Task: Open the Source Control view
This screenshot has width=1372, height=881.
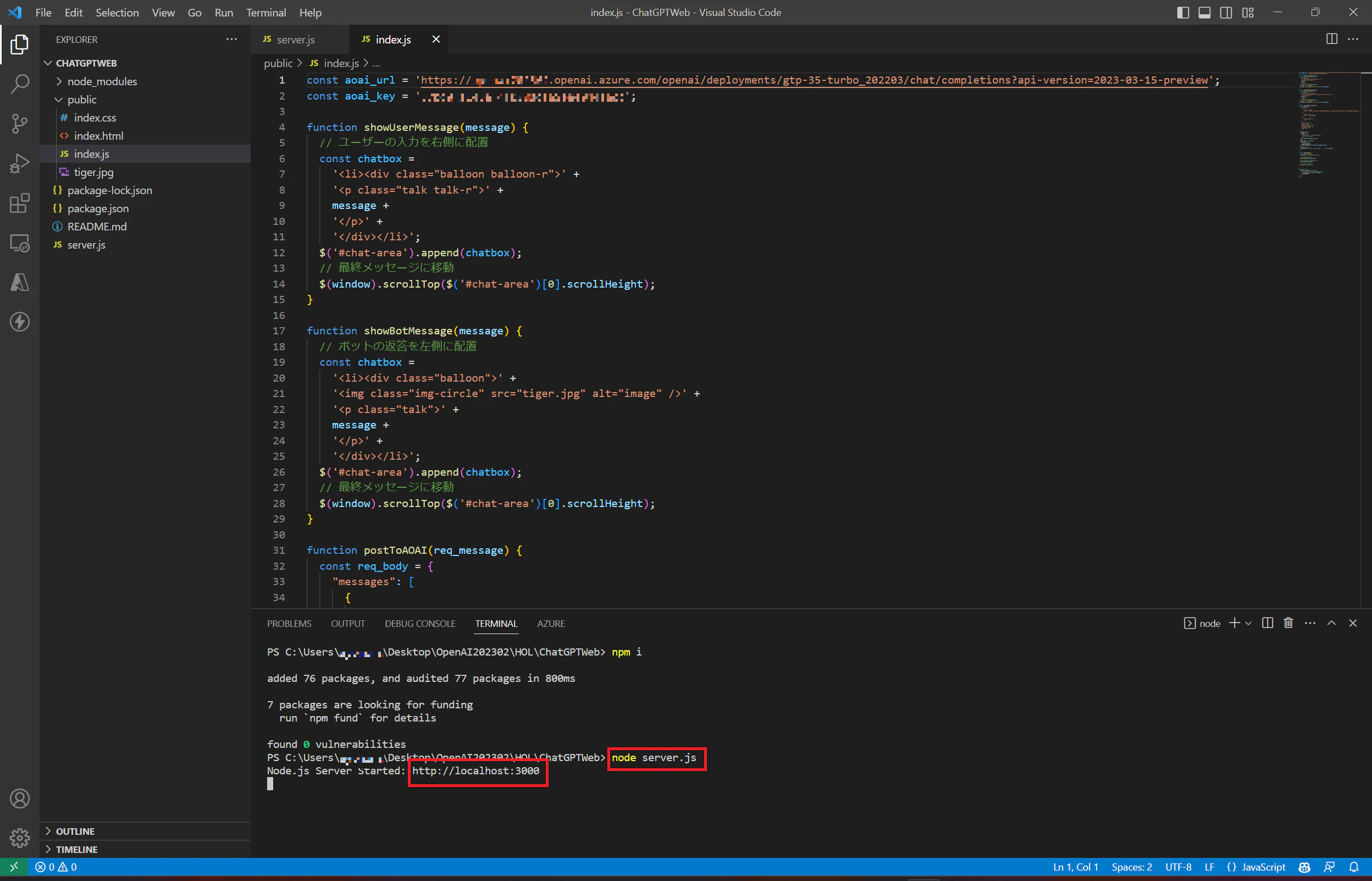Action: [x=19, y=124]
